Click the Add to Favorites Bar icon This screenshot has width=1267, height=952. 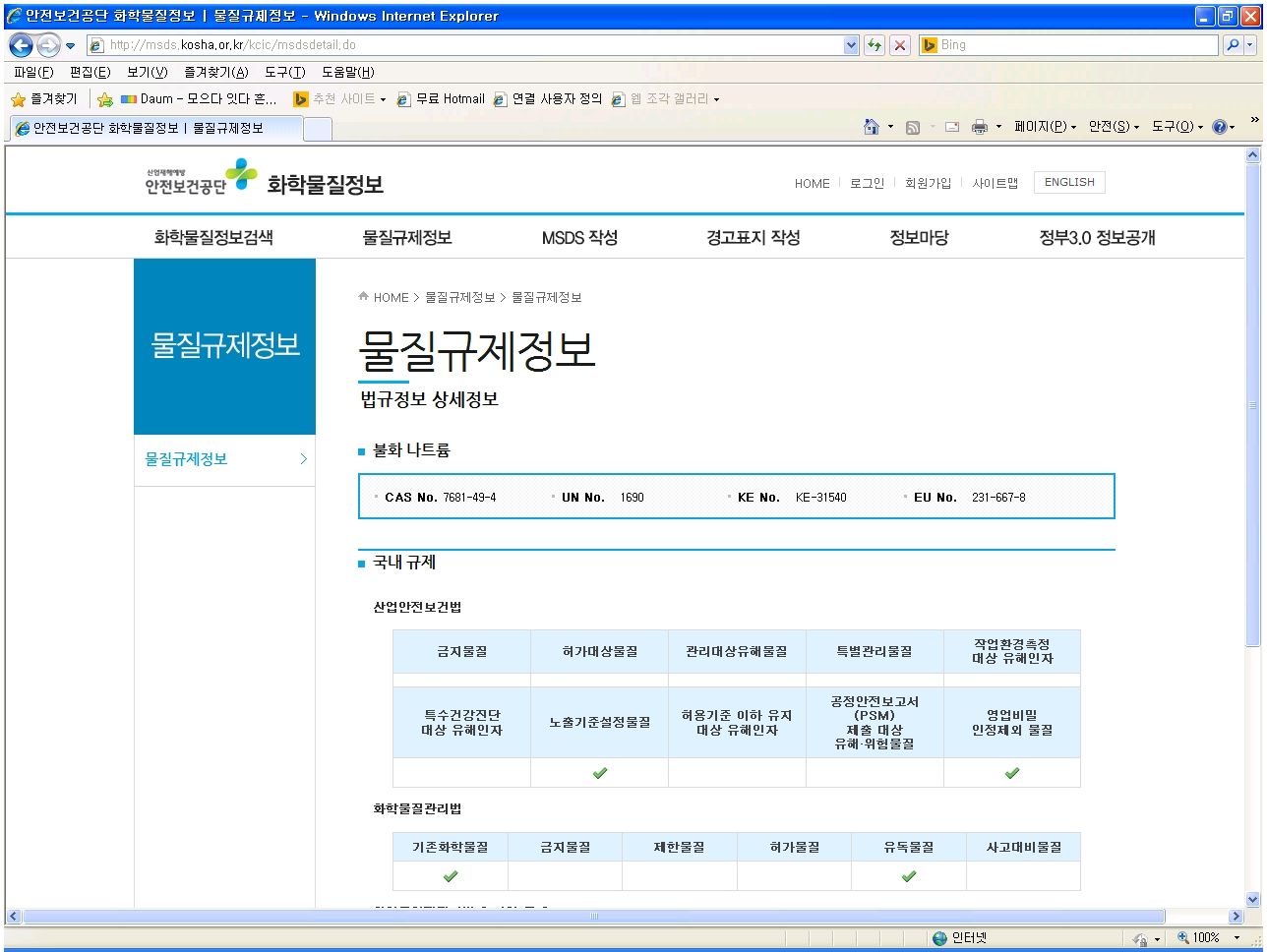pyautogui.click(x=105, y=99)
